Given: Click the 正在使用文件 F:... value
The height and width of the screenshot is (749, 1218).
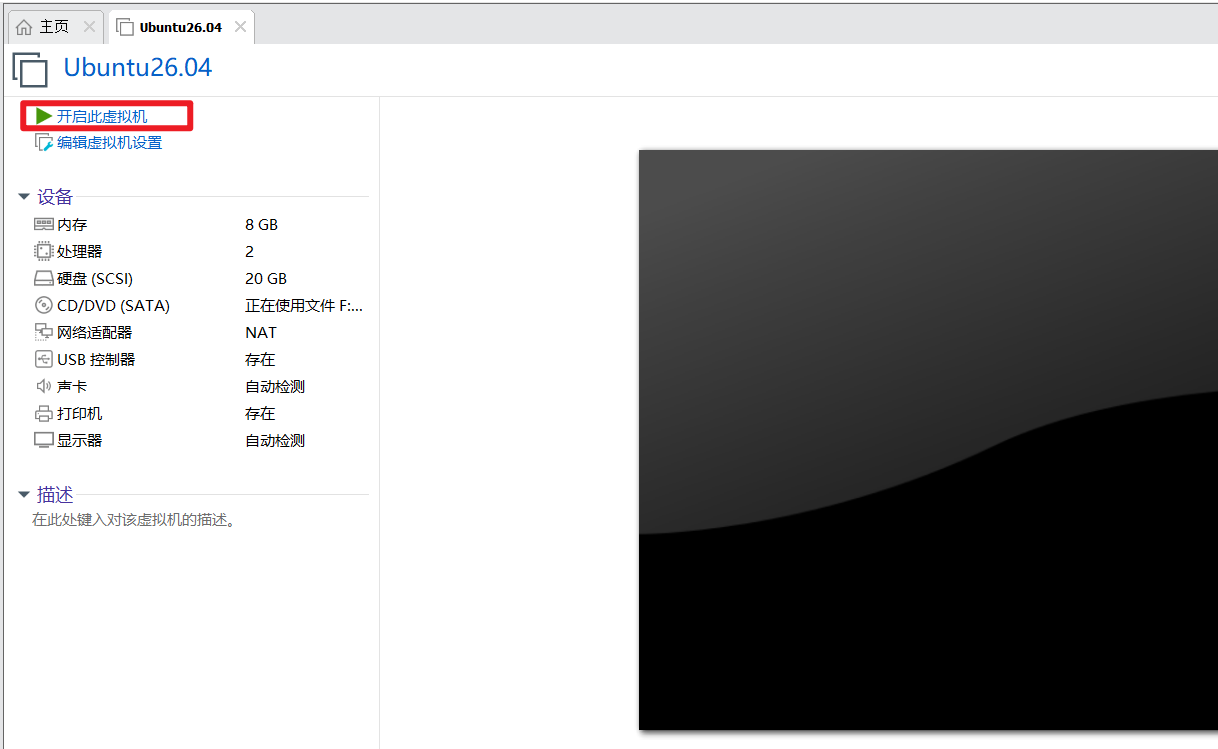Looking at the screenshot, I should click(304, 306).
